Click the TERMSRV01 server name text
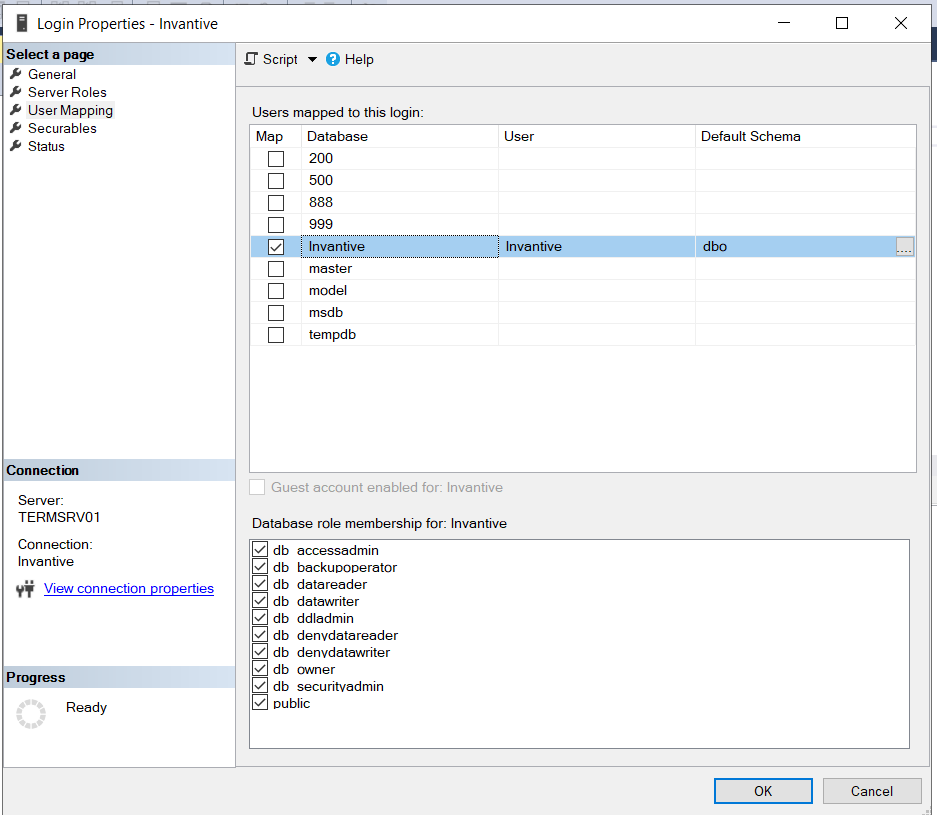Screen dimensions: 937x815 click(59, 517)
